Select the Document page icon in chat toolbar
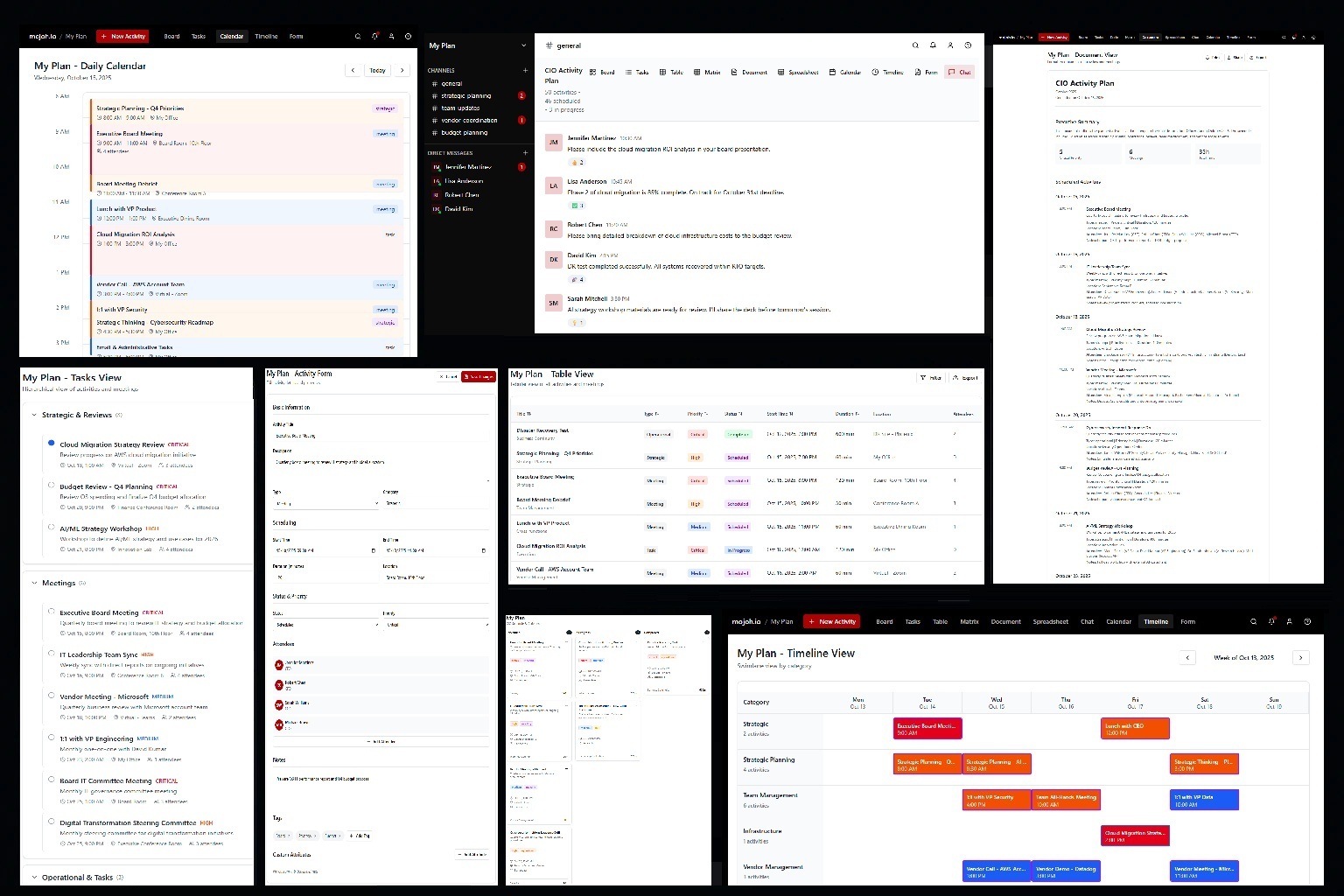This screenshot has width=1344, height=896. [x=734, y=72]
